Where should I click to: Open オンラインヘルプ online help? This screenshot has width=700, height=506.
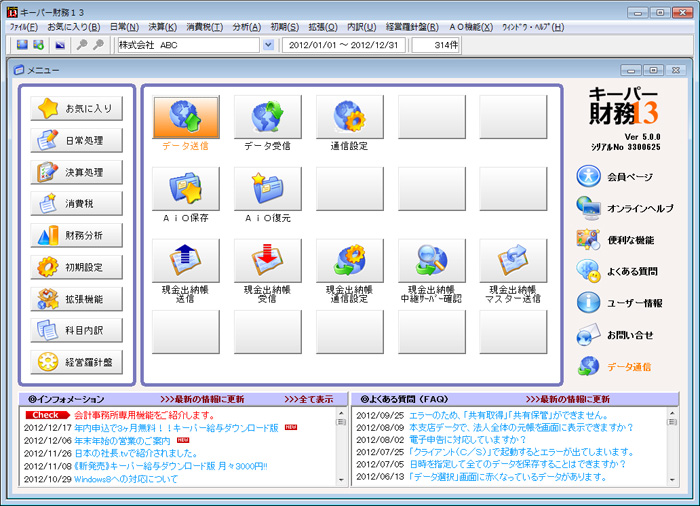click(625, 208)
